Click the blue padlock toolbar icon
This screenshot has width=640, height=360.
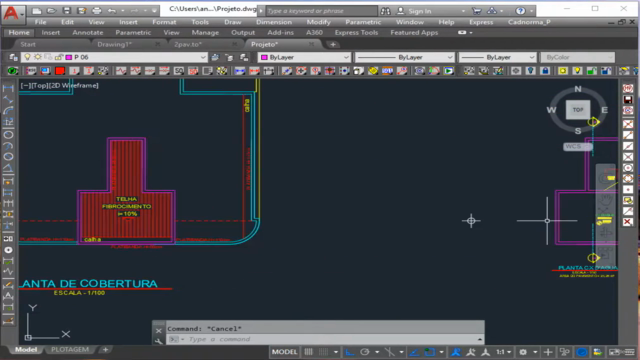[x=545, y=71]
